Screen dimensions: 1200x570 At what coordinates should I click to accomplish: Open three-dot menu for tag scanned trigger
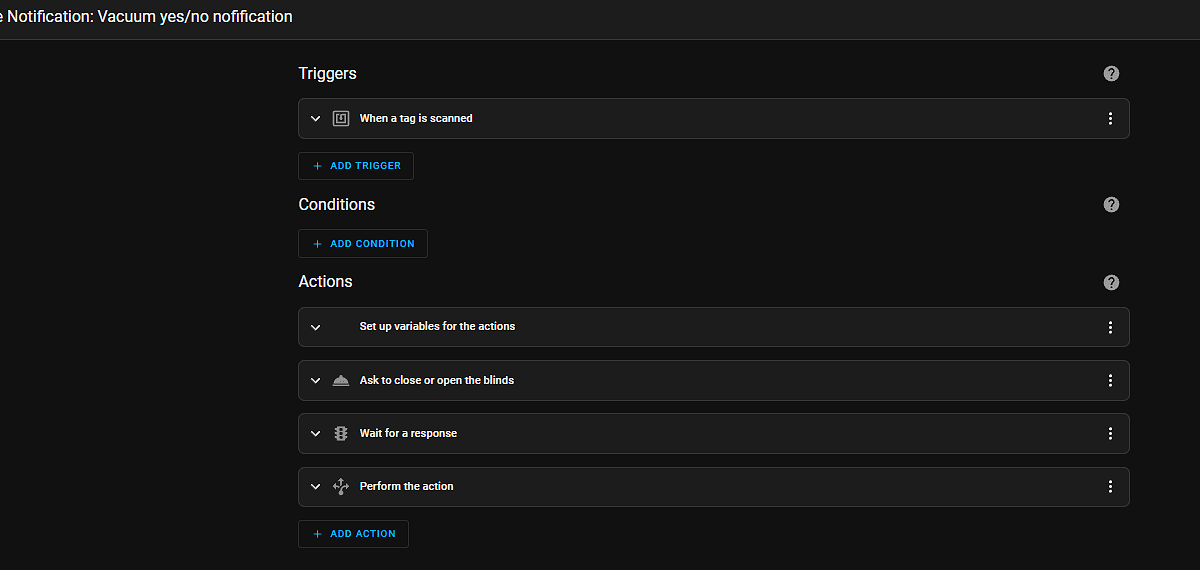(1110, 118)
